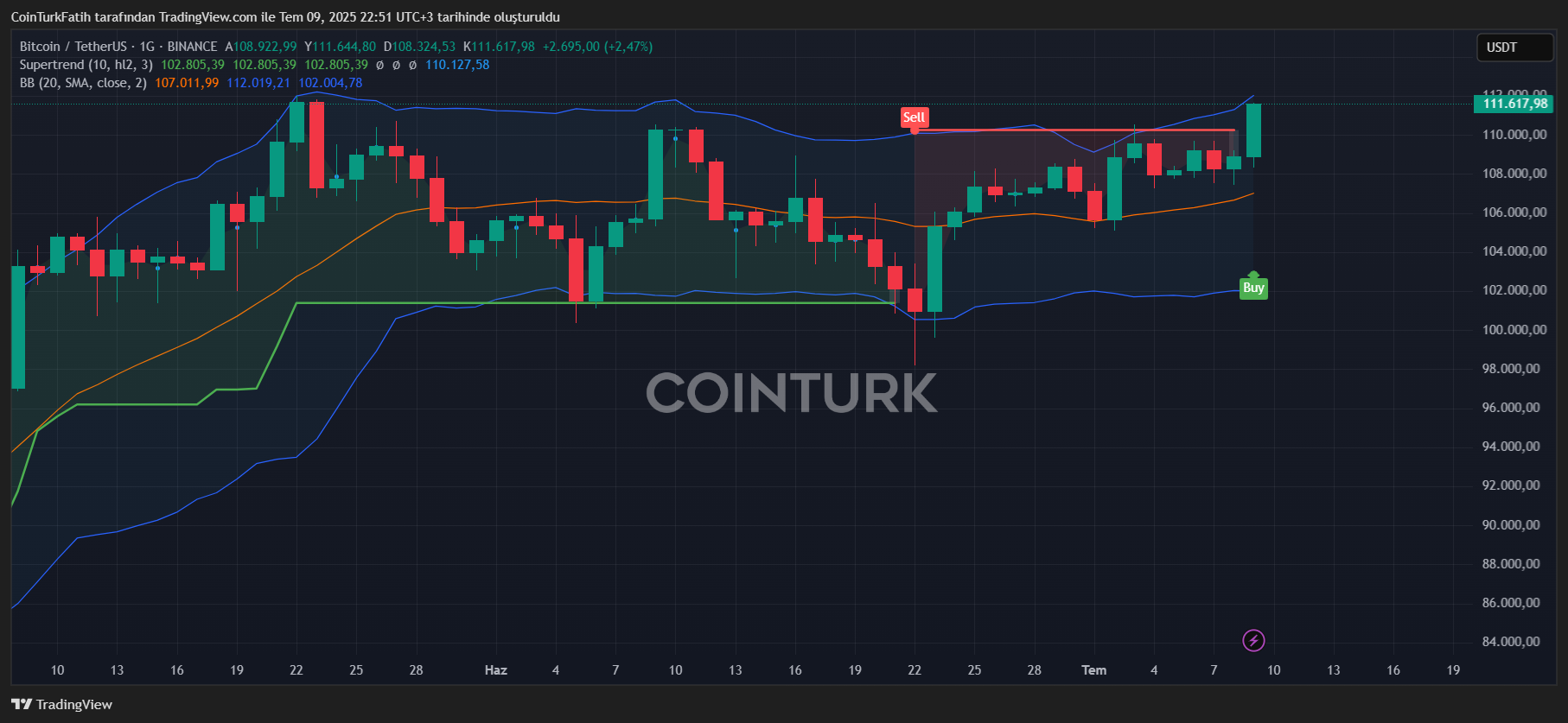The image size is (1568, 723).
Task: Click the date label 19 at far right
Action: (x=1453, y=670)
